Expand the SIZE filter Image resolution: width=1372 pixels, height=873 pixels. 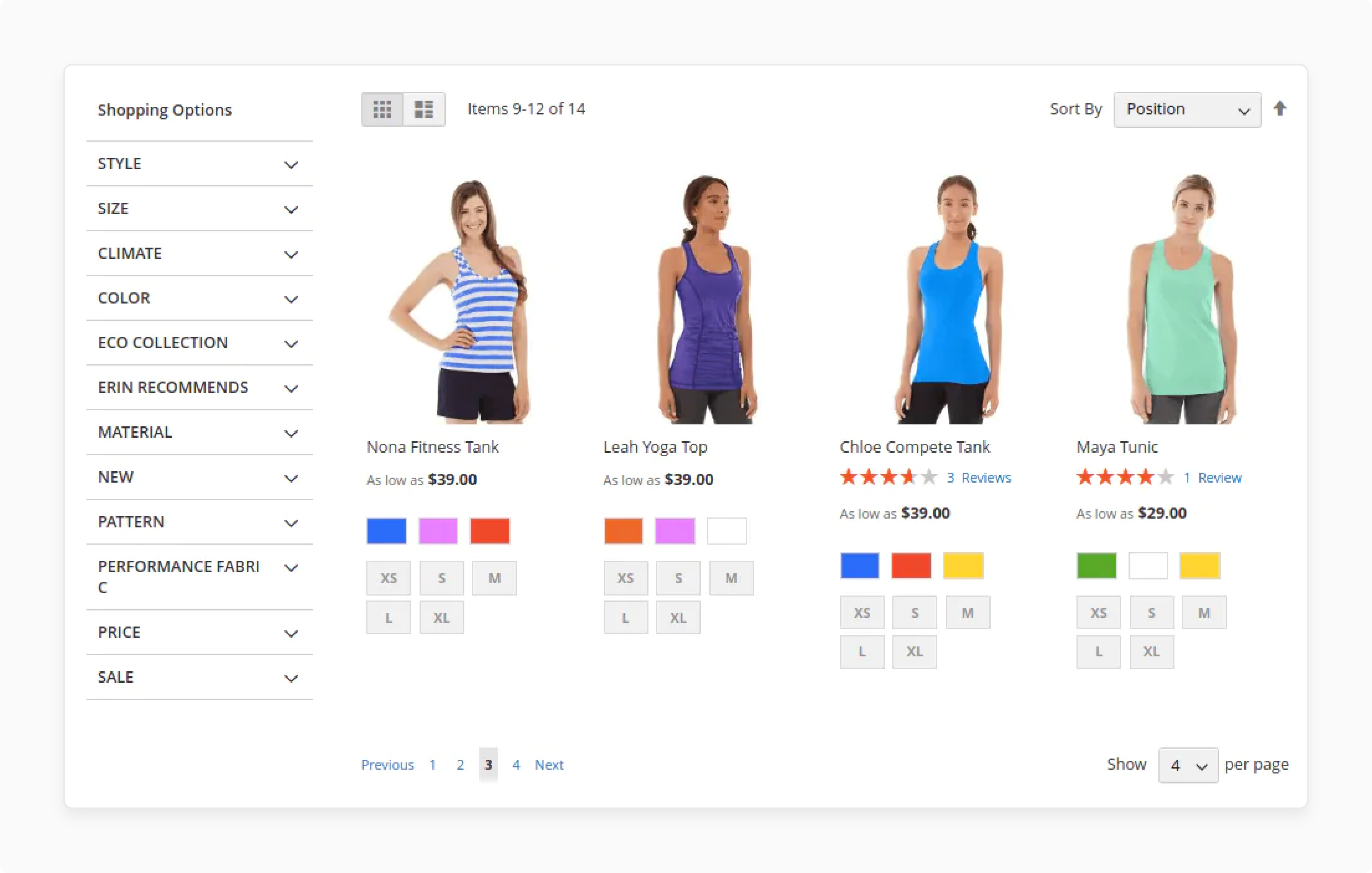pos(199,209)
